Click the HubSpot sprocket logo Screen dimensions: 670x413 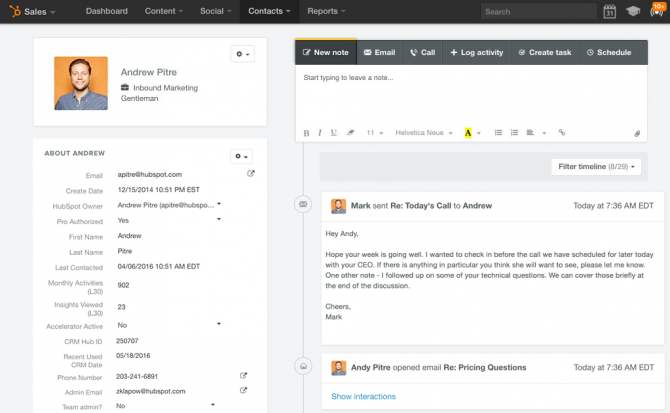click(x=15, y=11)
